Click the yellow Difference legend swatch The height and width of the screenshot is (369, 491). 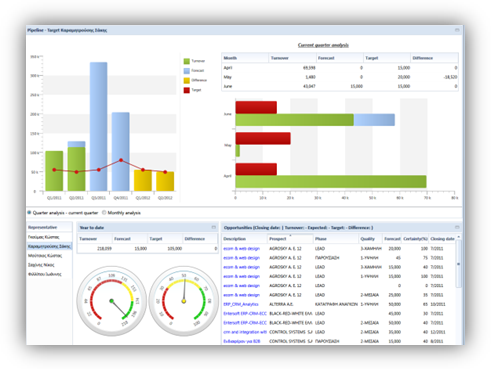pos(187,80)
